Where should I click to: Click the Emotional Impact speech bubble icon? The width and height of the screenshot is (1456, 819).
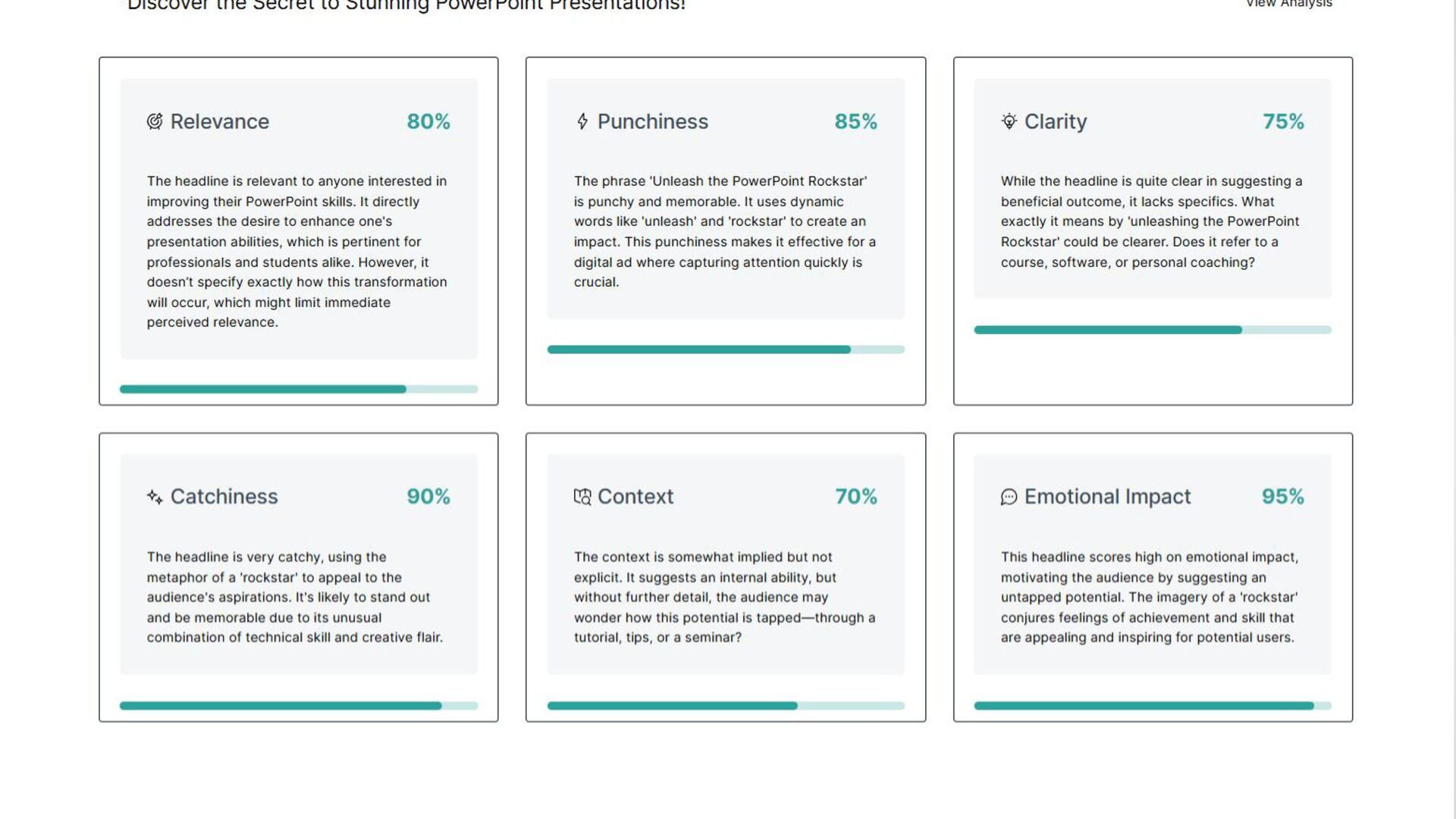tap(1009, 497)
